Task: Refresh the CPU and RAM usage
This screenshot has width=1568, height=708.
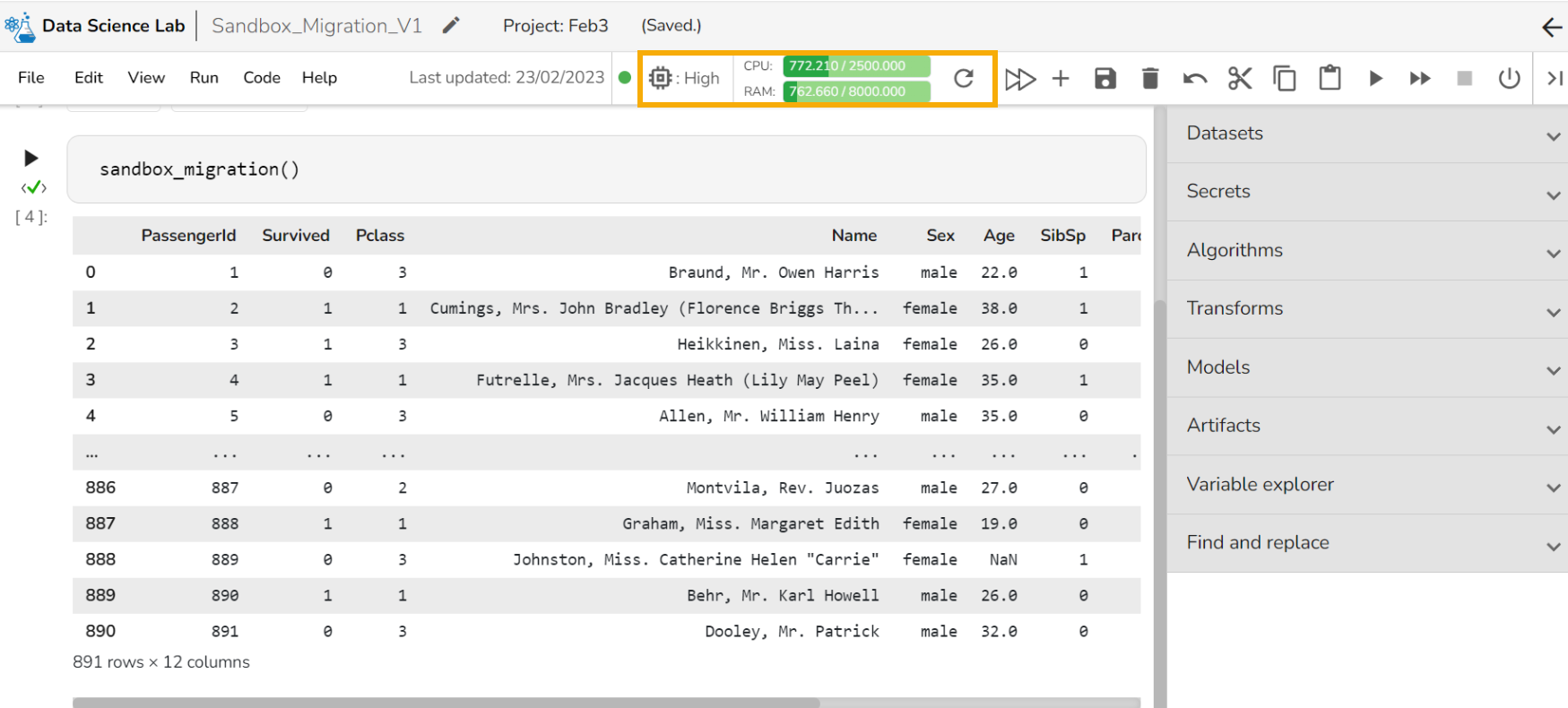Action: tap(964, 79)
